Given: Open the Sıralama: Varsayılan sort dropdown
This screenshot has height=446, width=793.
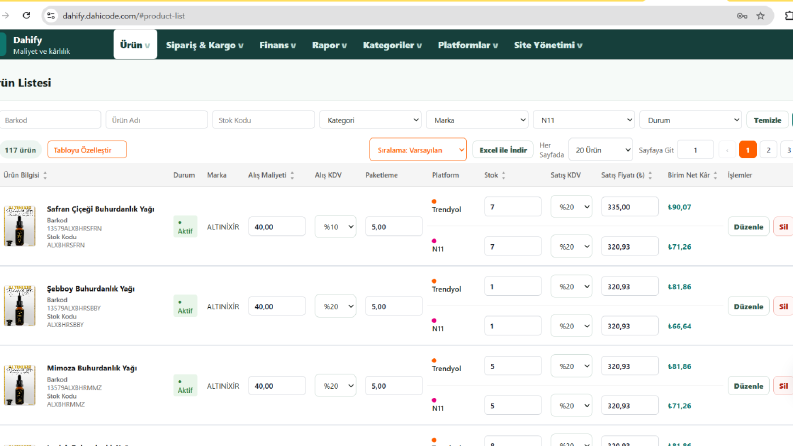Looking at the screenshot, I should [x=418, y=150].
